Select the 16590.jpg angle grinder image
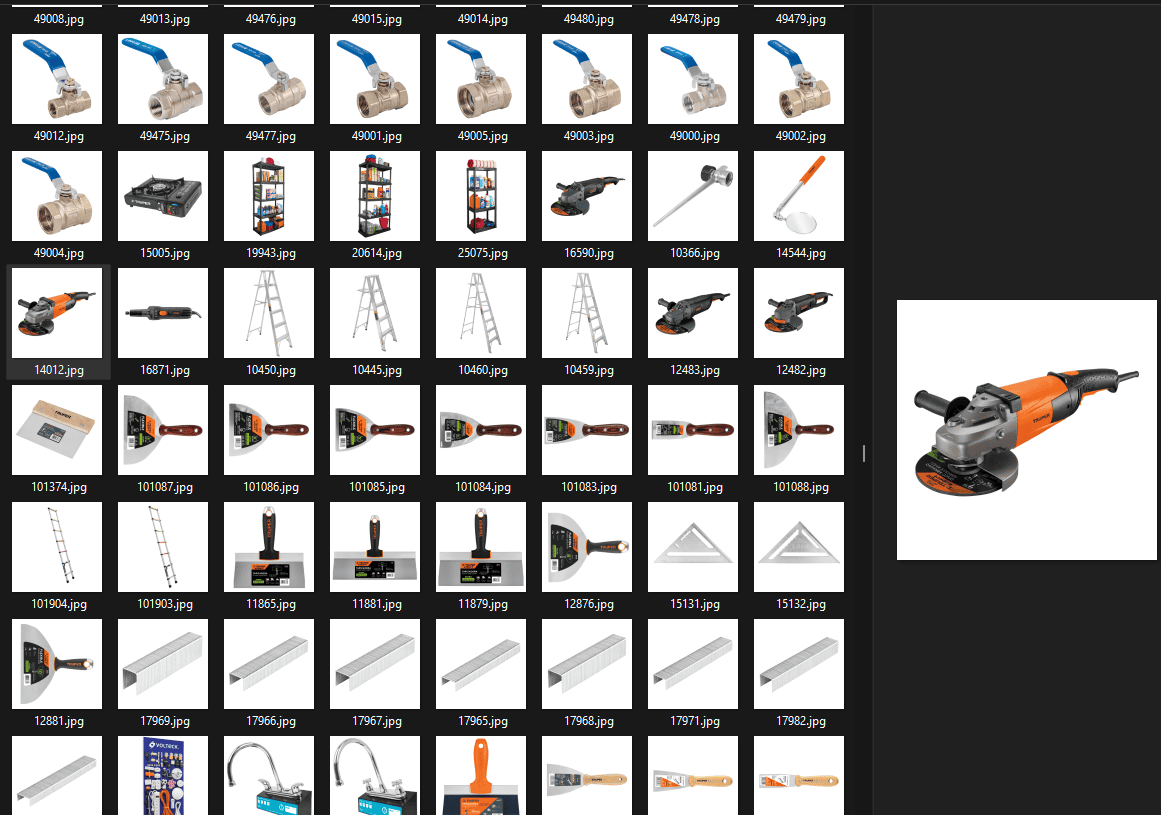The image size is (1161, 815). tap(587, 196)
